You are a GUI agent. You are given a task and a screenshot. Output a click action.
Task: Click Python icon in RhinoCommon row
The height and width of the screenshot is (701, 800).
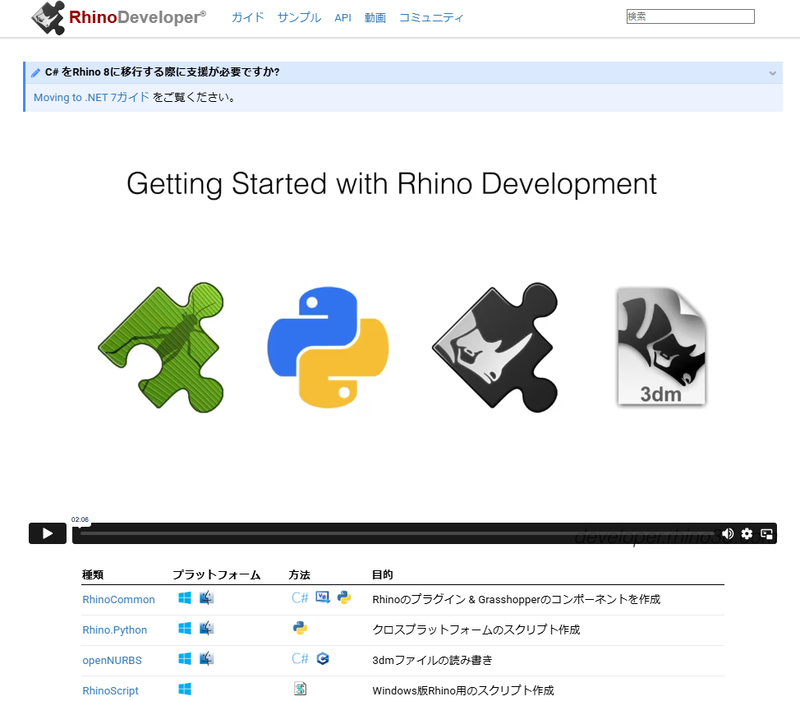coord(344,597)
